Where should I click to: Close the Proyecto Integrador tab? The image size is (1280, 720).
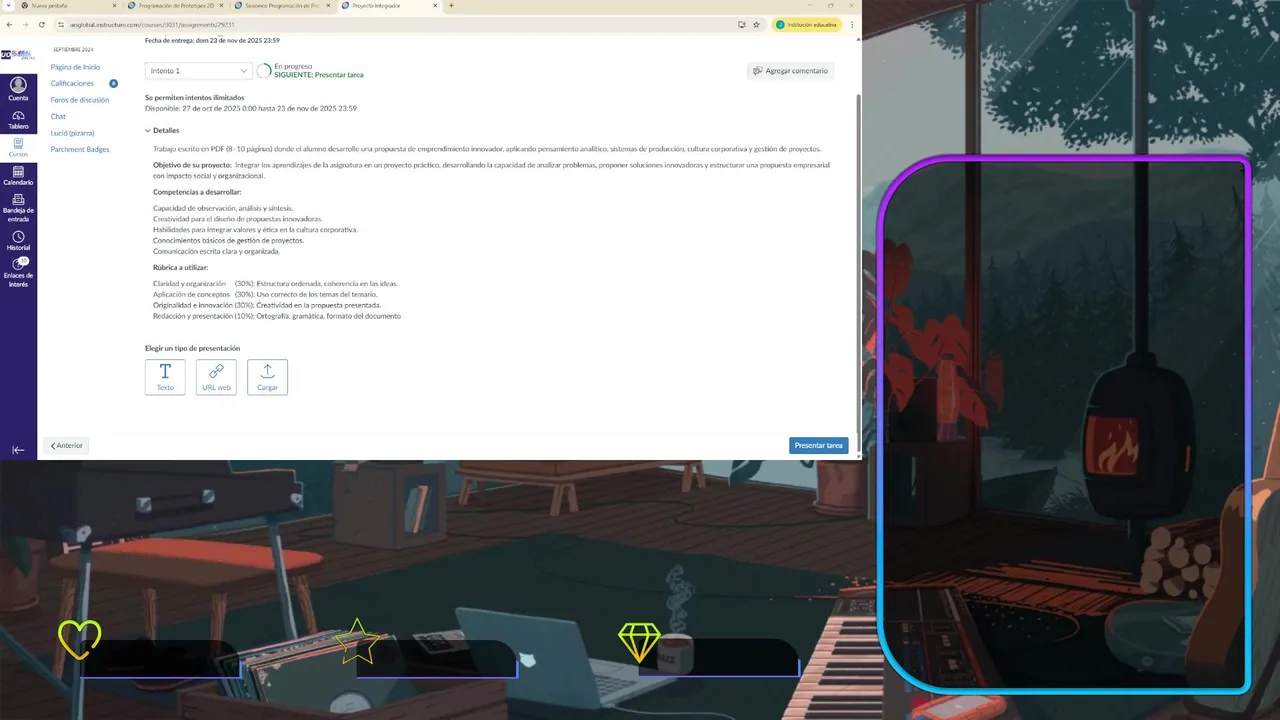[x=435, y=6]
